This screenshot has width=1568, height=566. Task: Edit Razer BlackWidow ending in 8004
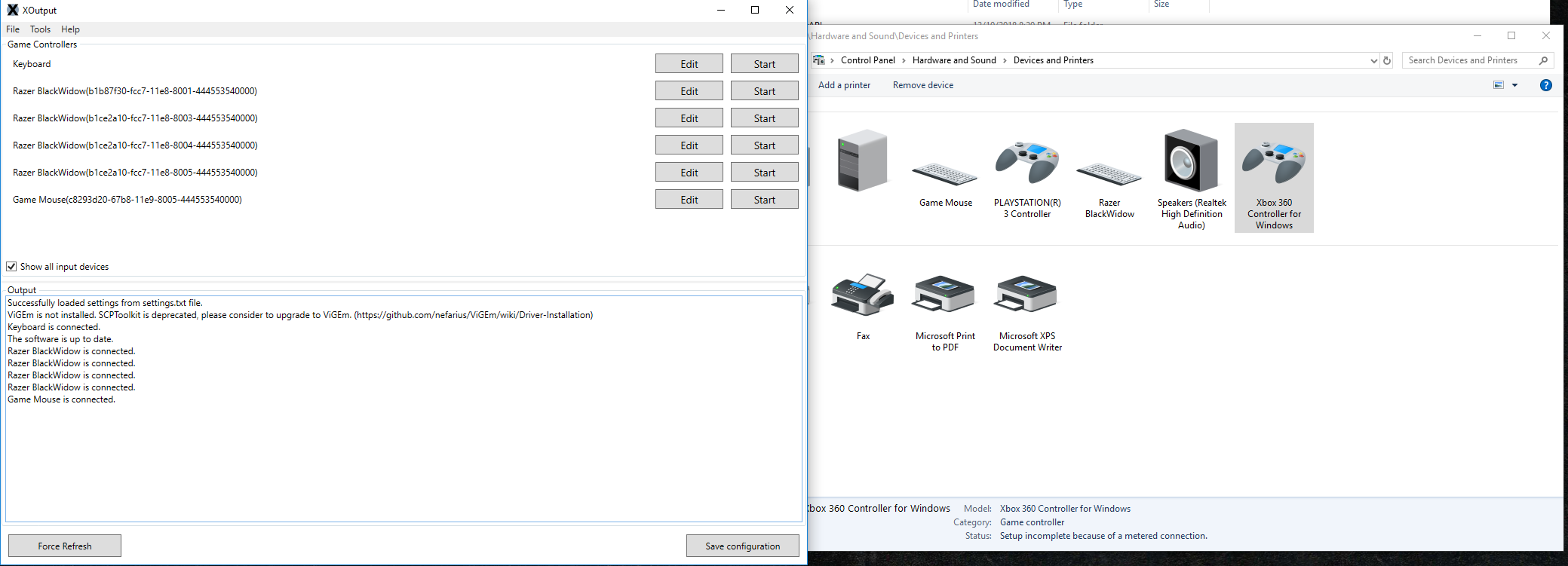[x=689, y=145]
